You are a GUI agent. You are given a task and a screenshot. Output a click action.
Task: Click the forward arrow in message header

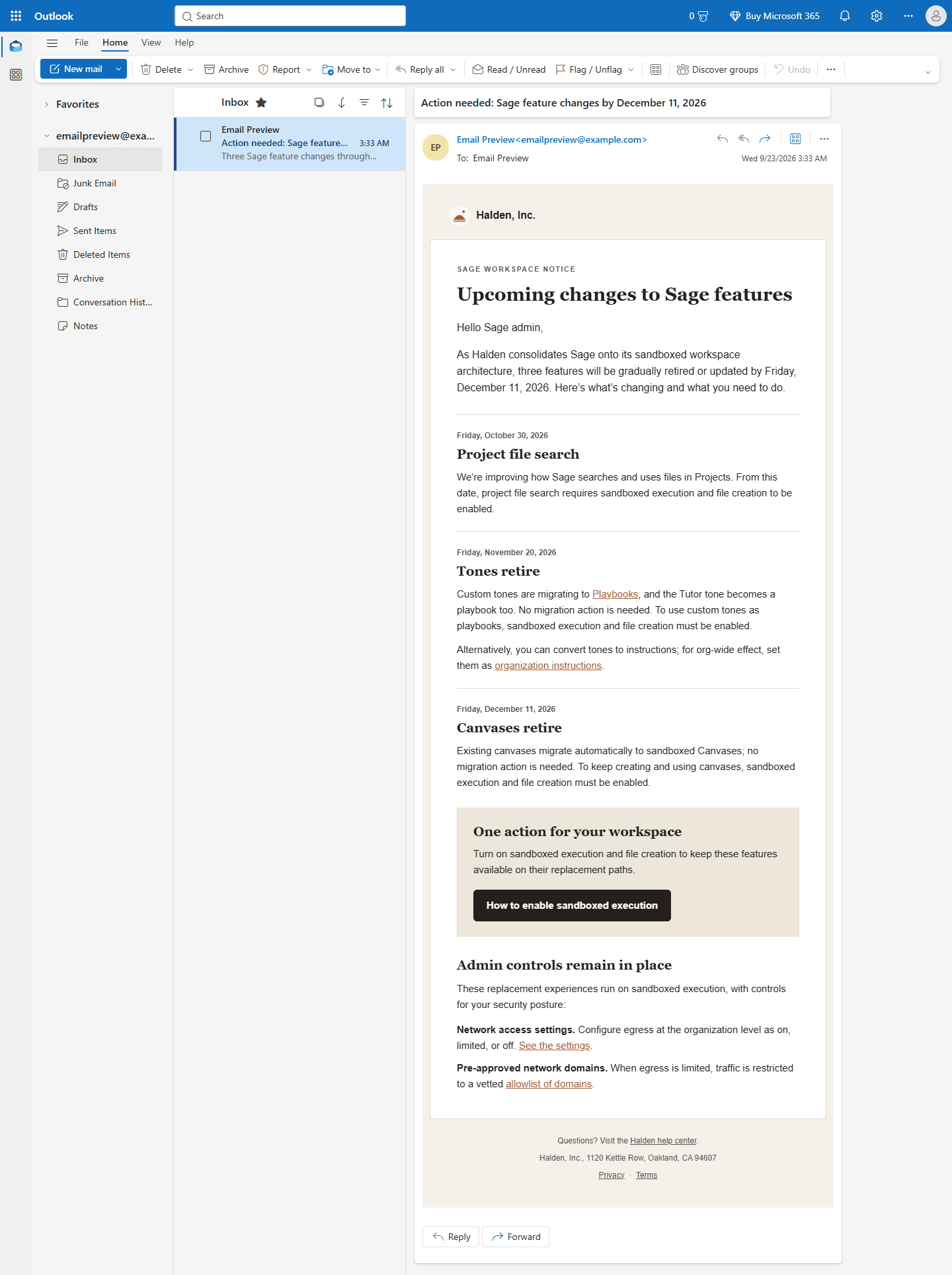(x=765, y=139)
